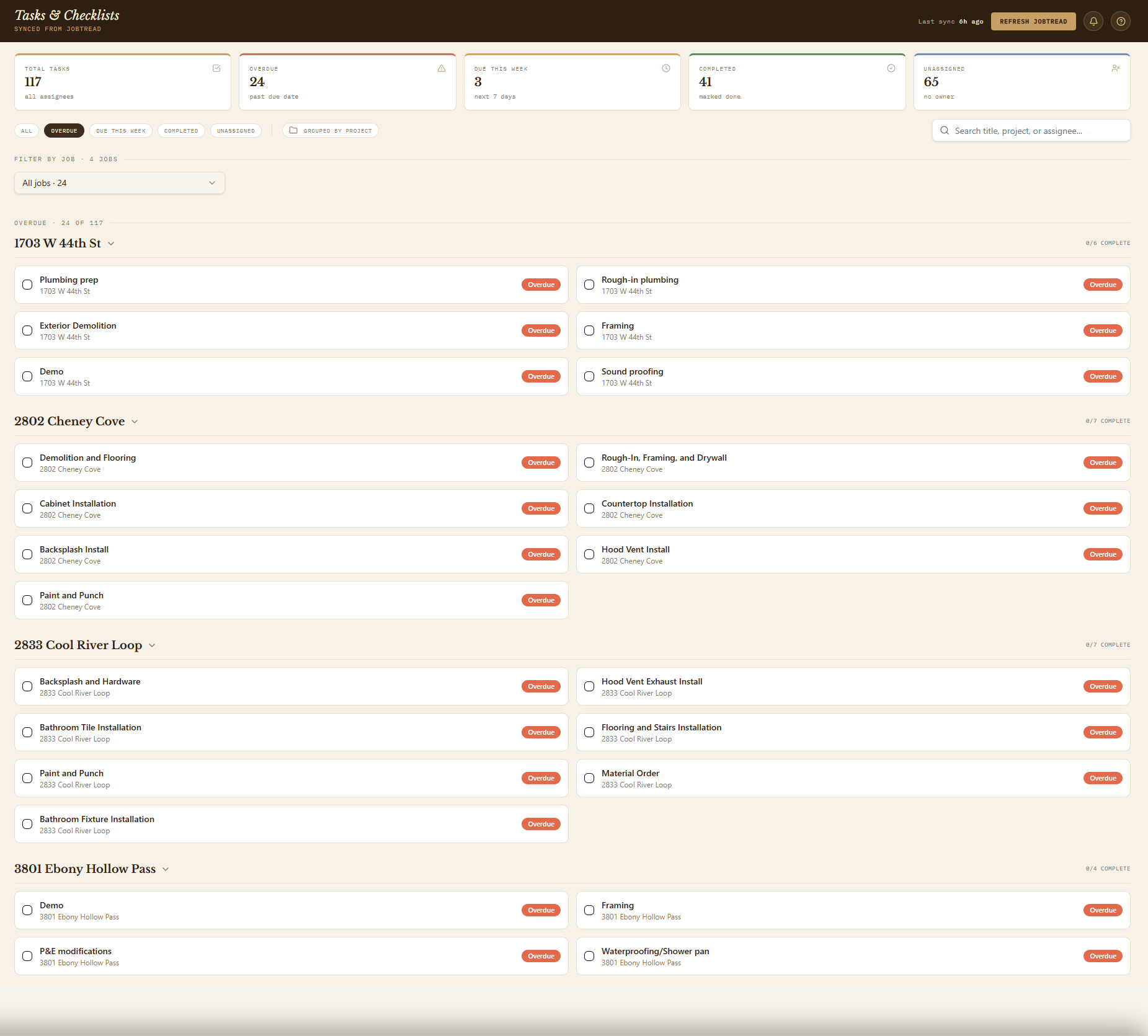Click the checklist icon in Total Tasks card
Image resolution: width=1148 pixels, height=1036 pixels.
tap(216, 68)
